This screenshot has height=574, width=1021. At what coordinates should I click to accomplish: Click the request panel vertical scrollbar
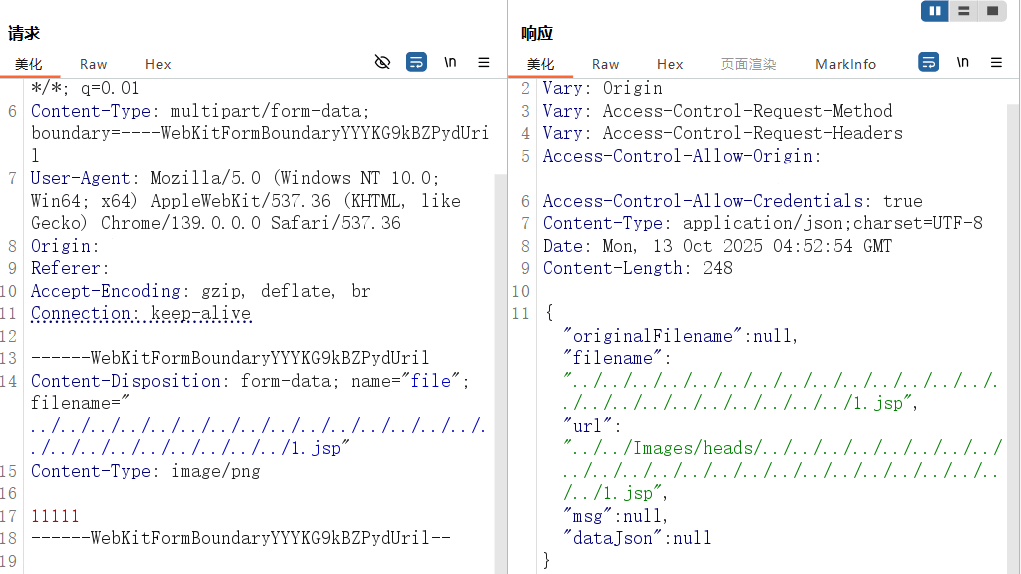point(501,350)
